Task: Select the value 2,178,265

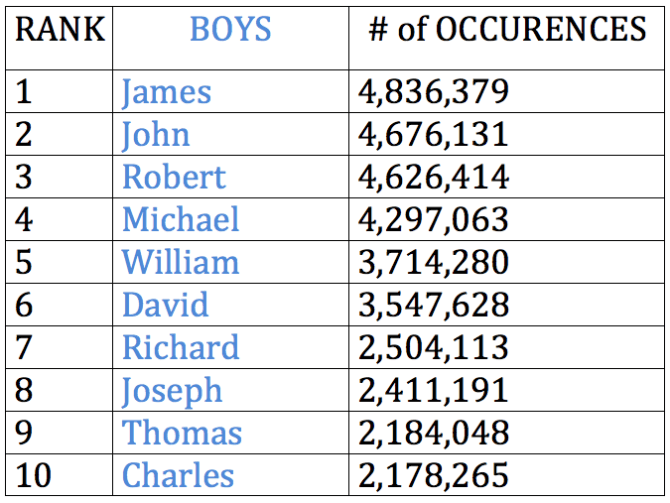Action: (x=434, y=475)
